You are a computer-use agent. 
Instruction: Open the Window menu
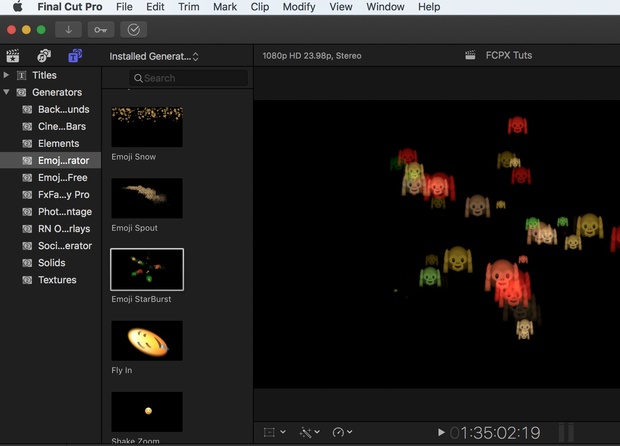385,7
